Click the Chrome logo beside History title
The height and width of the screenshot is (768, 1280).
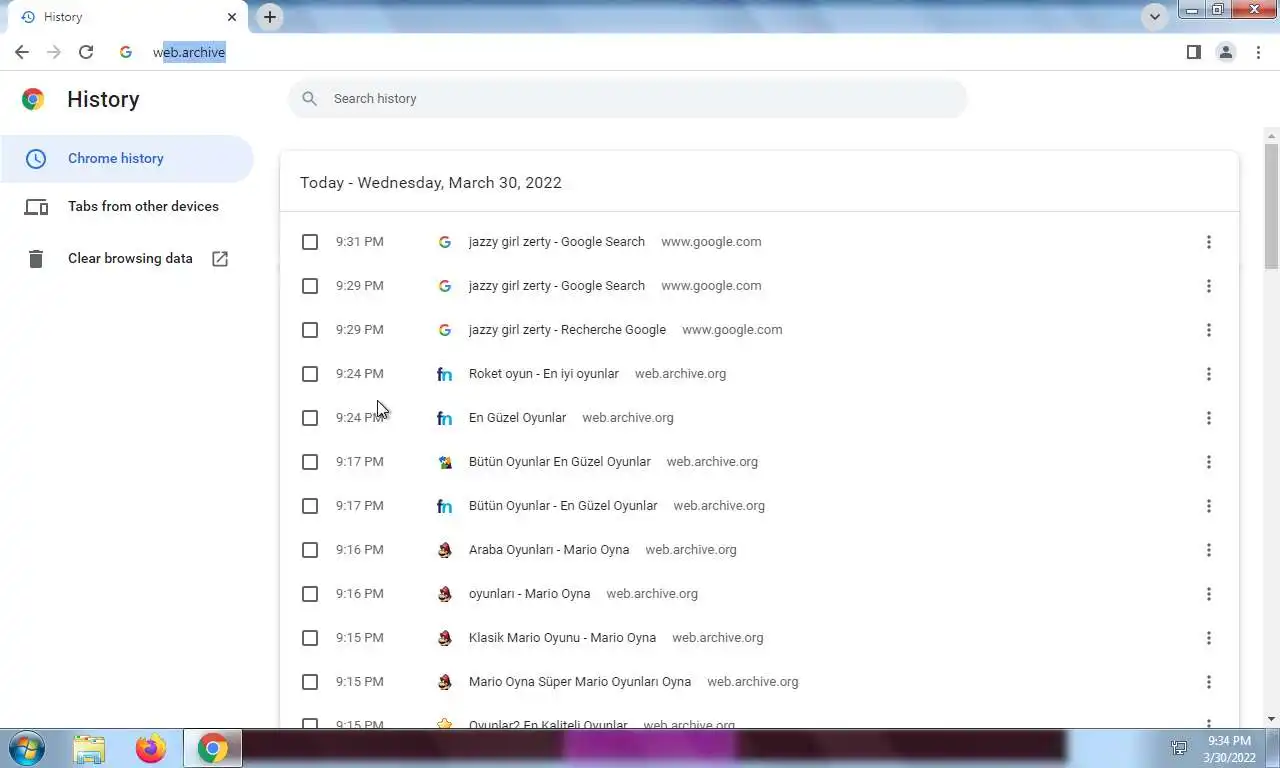tap(33, 99)
